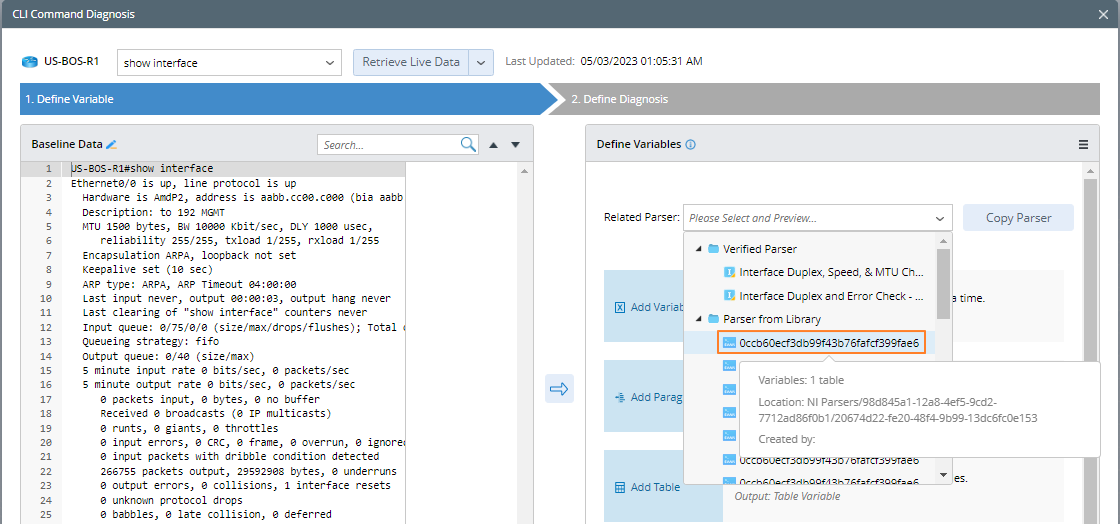1120x524 pixels.
Task: Select Interface Duplex, Speed, & MTU parser
Action: pyautogui.click(x=831, y=272)
